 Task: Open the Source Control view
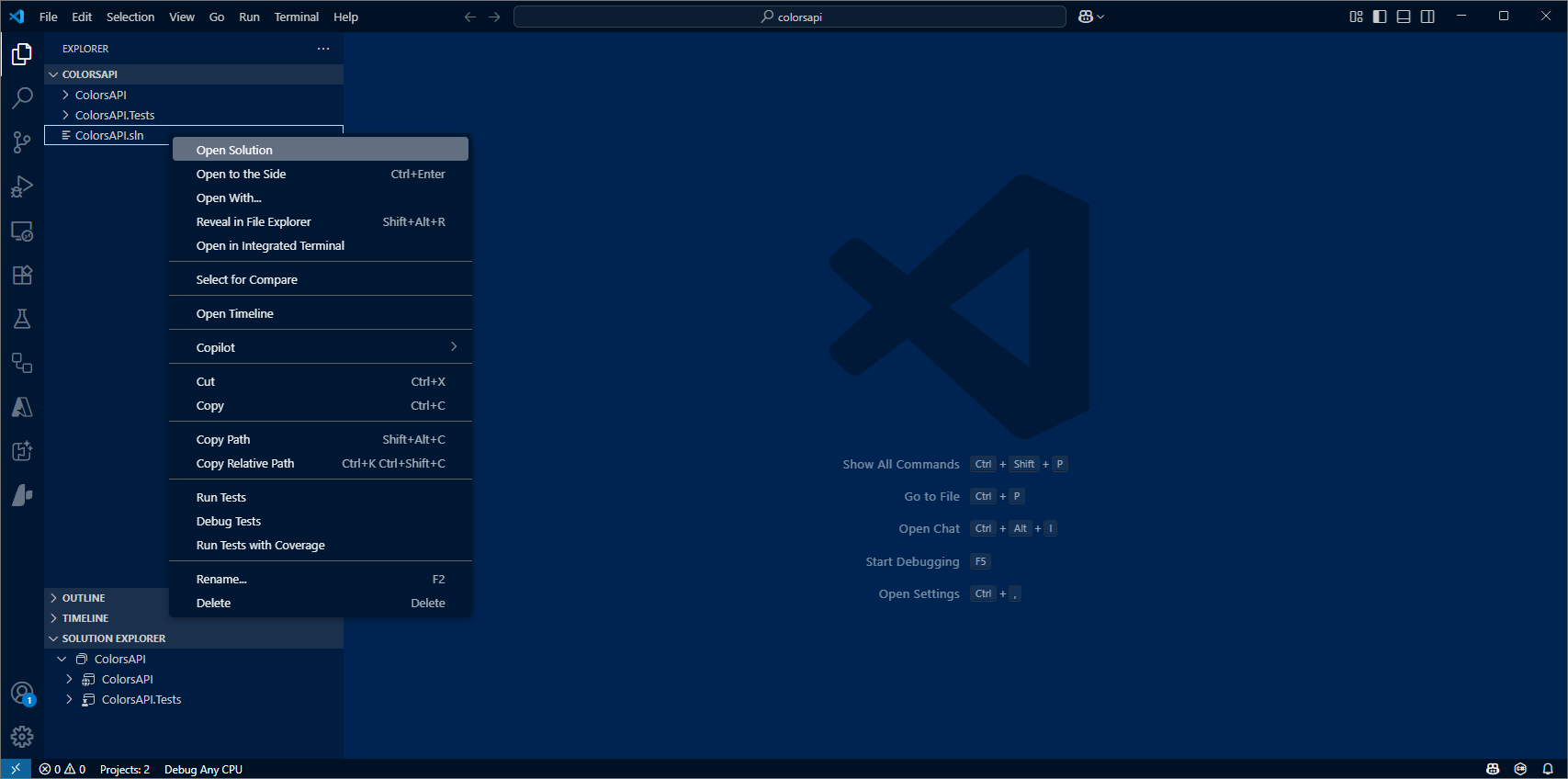click(22, 142)
